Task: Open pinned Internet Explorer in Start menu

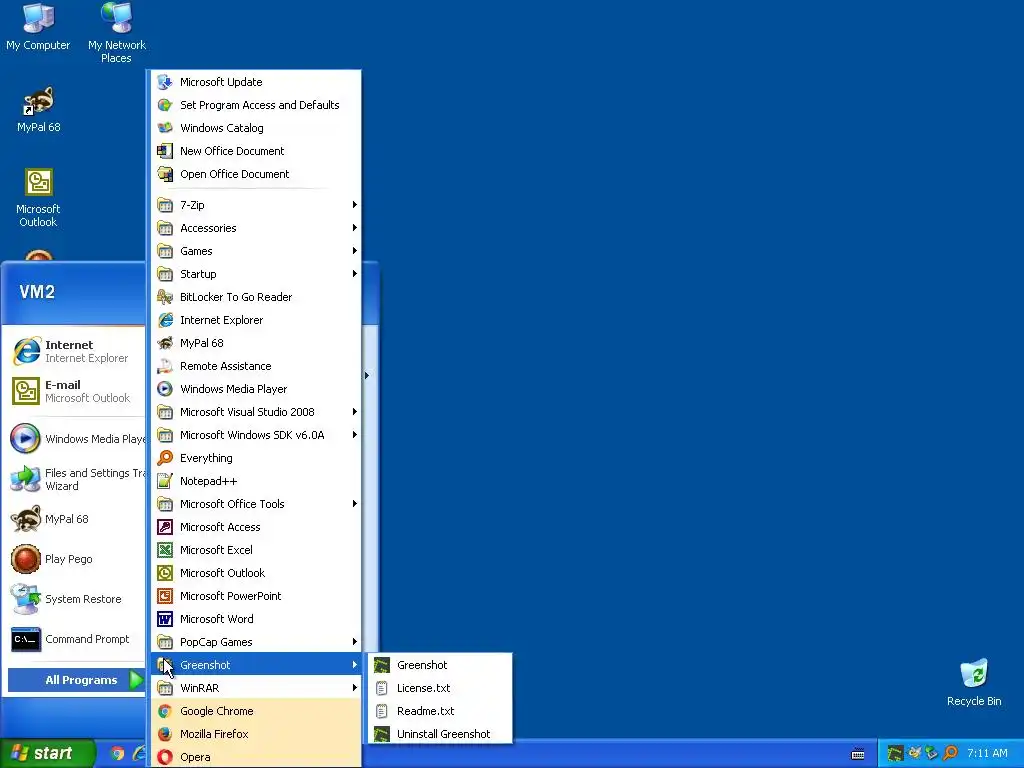Action: click(76, 351)
